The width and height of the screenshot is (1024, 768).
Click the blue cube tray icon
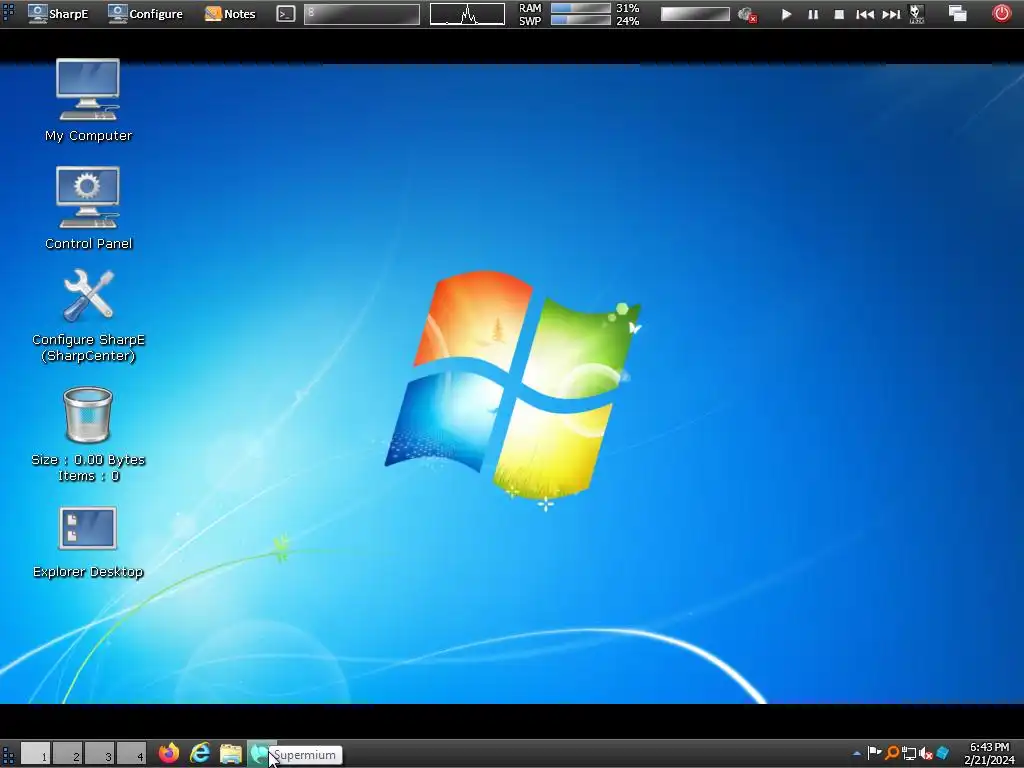(942, 754)
